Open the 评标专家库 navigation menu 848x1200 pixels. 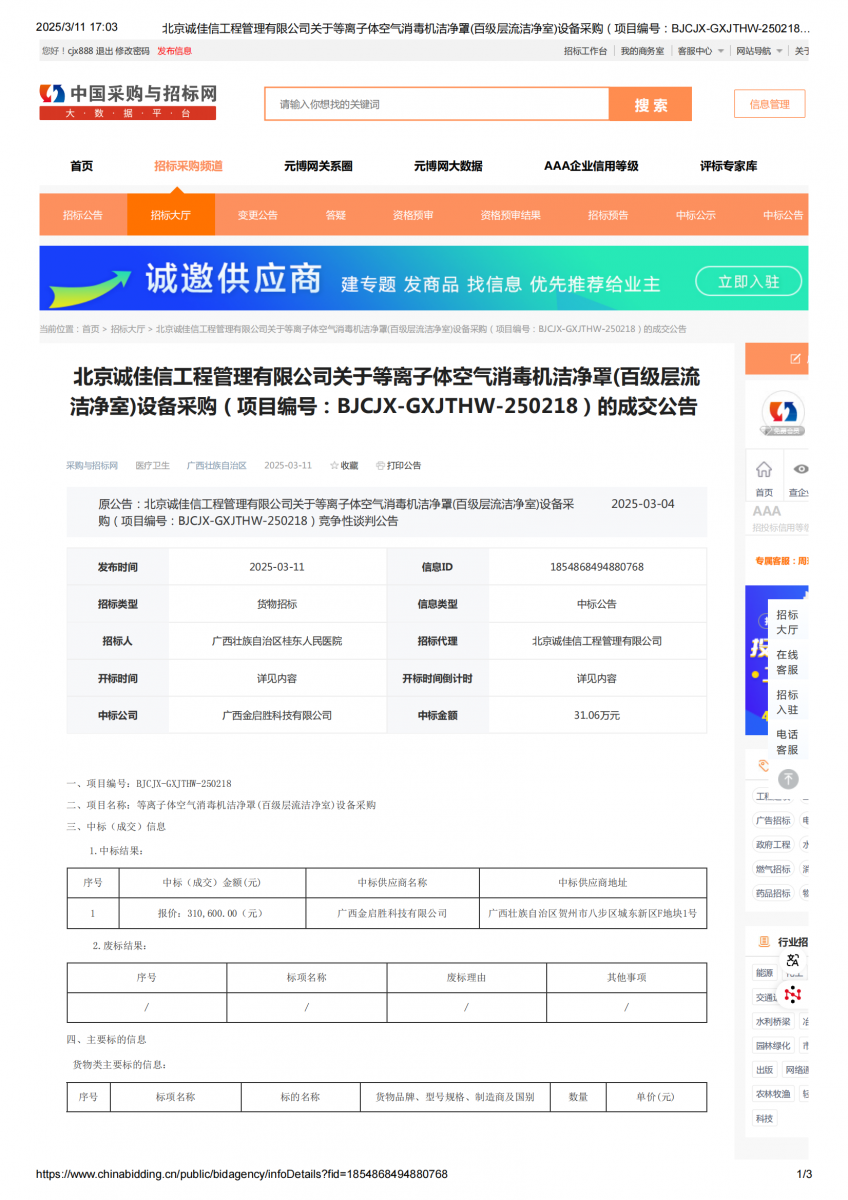point(728,166)
